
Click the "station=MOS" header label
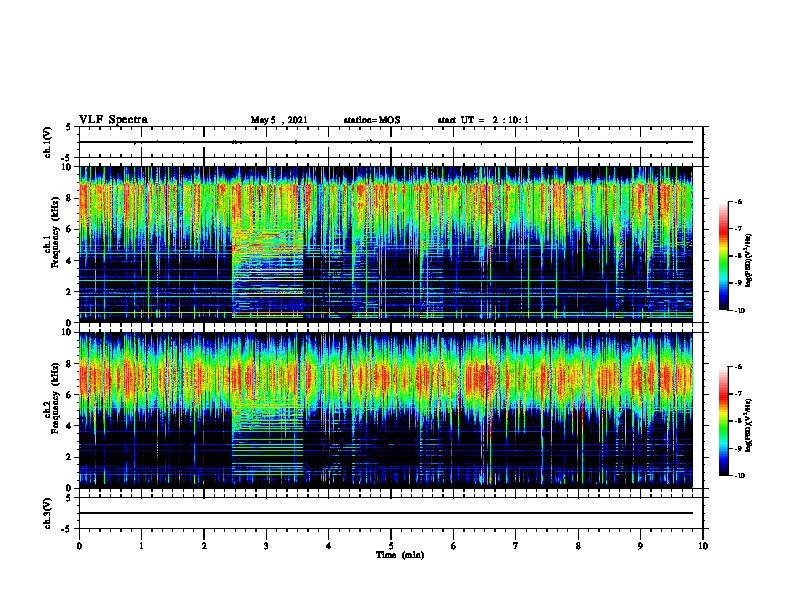click(372, 120)
